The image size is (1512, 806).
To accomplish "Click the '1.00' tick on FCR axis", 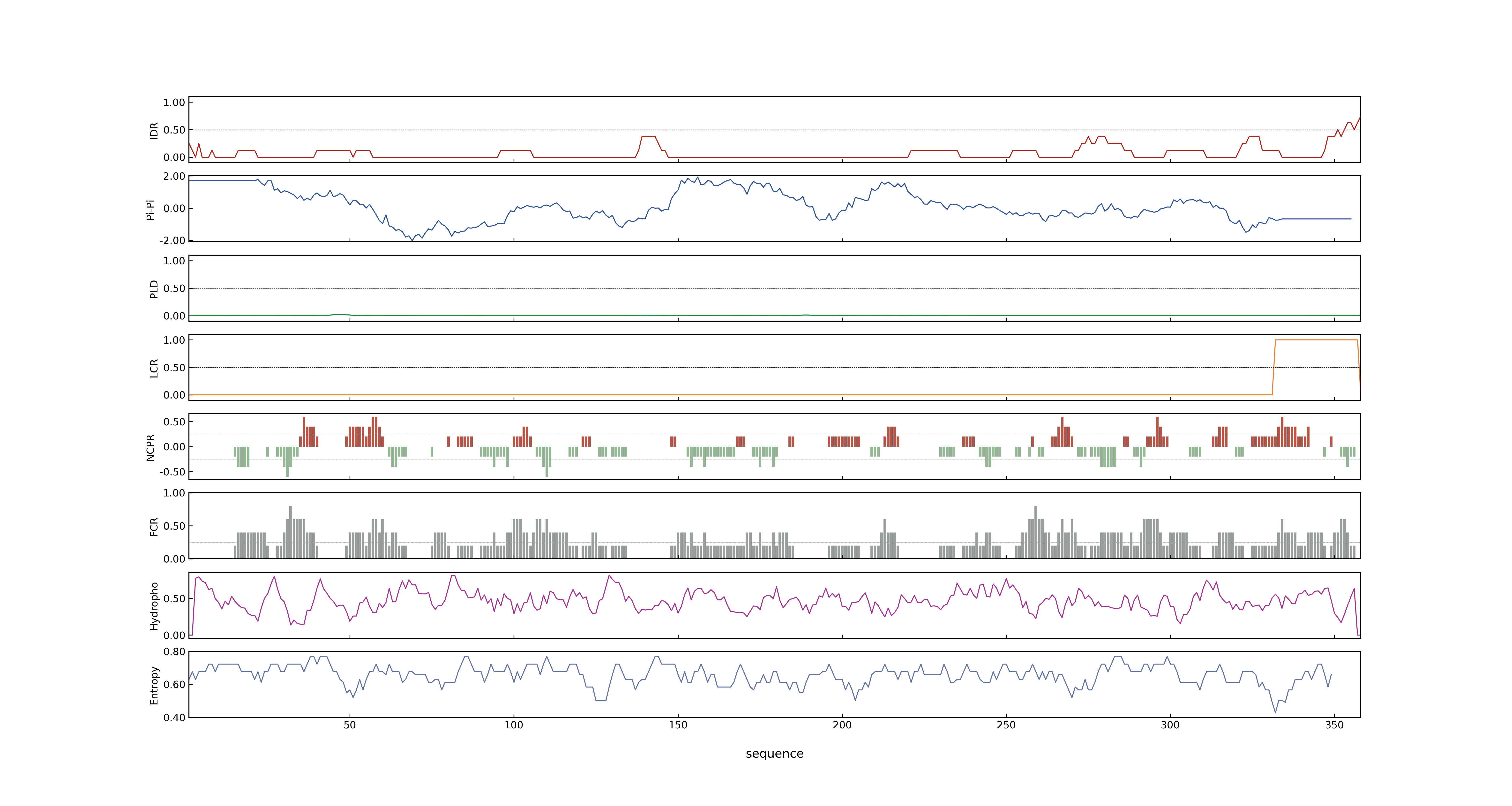I will 174,493.
